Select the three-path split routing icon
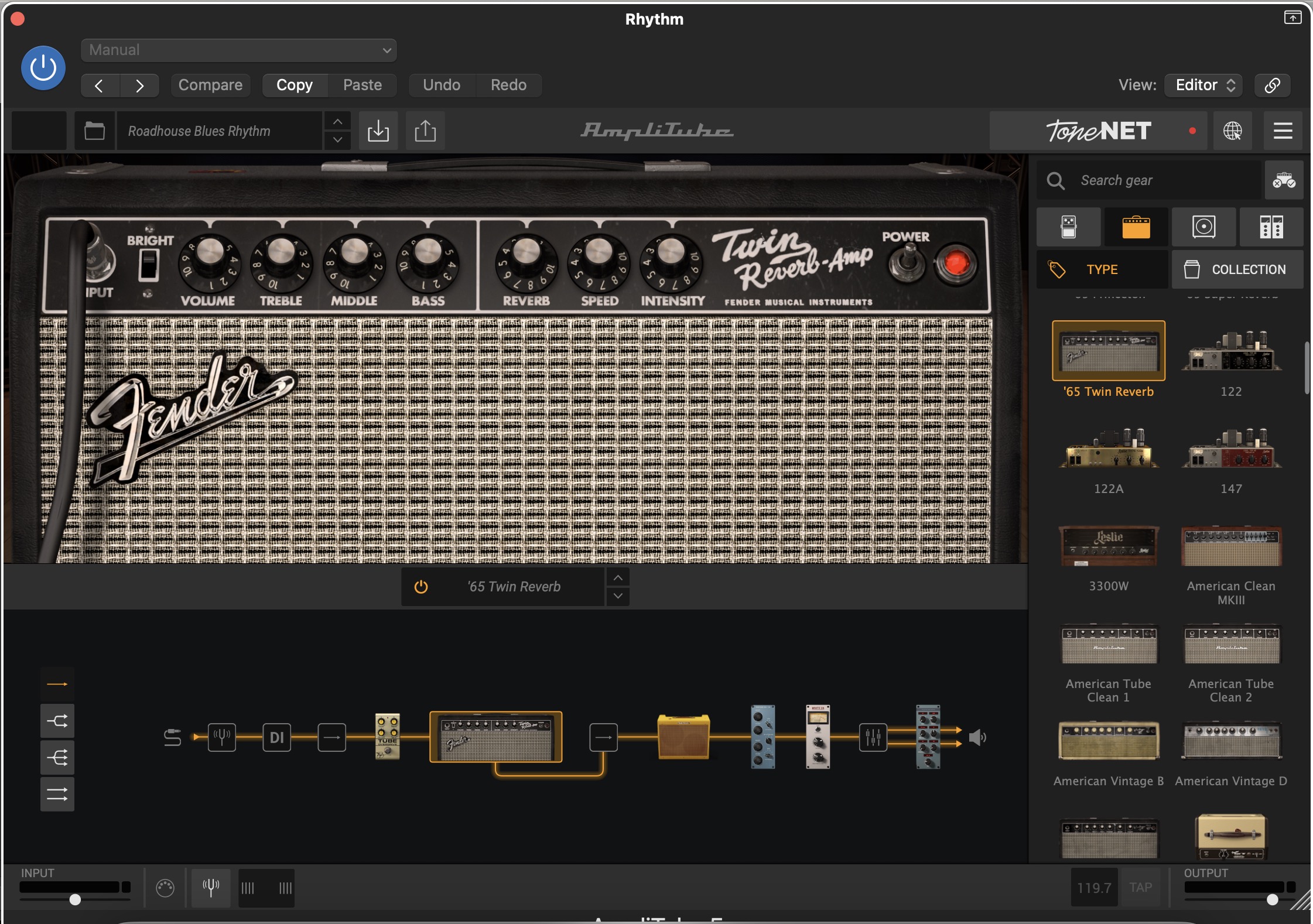Viewport: 1313px width, 924px height. click(x=57, y=758)
